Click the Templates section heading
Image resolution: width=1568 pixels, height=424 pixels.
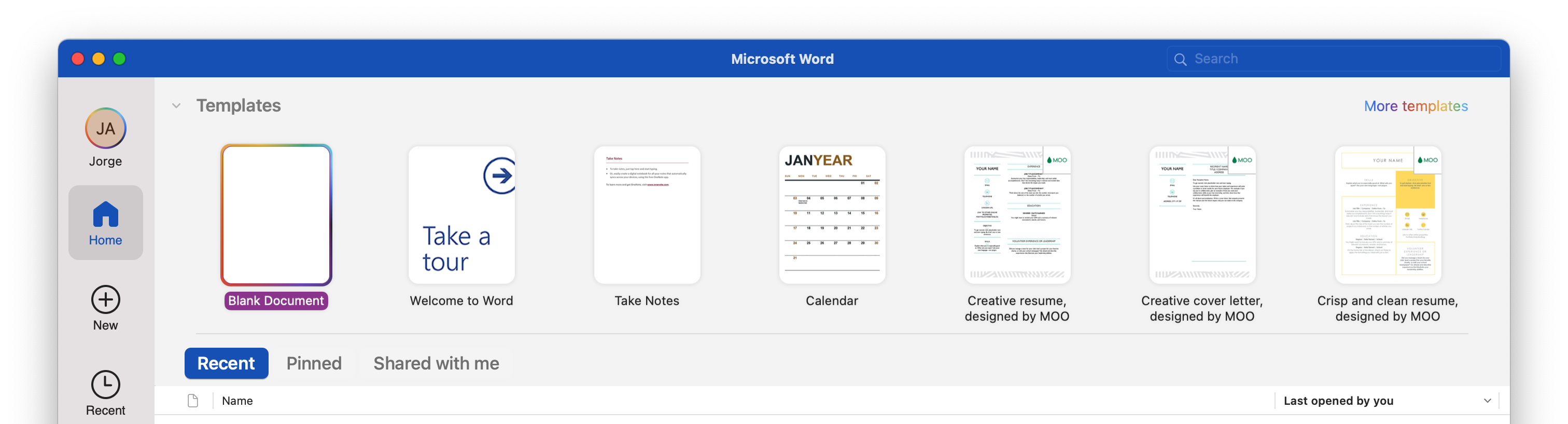click(x=239, y=106)
